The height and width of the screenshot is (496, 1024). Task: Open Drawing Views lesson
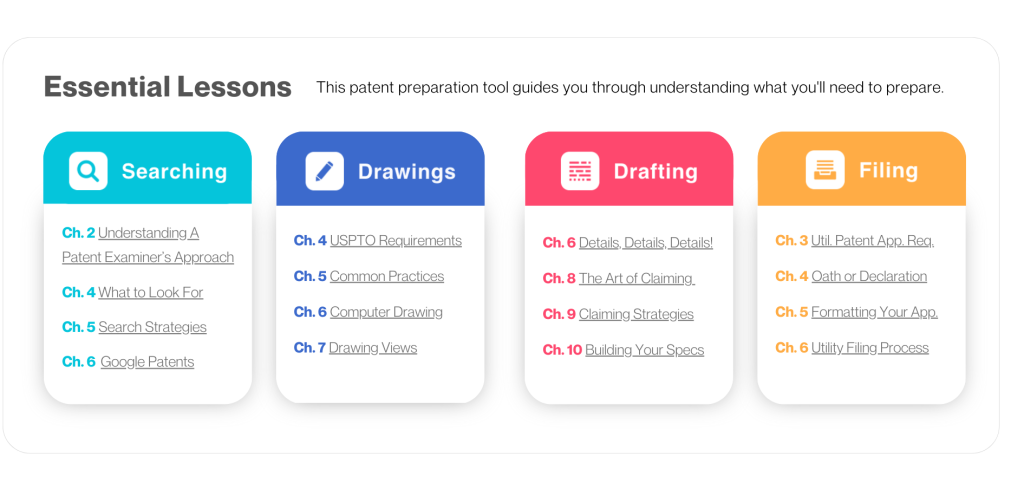pos(373,348)
